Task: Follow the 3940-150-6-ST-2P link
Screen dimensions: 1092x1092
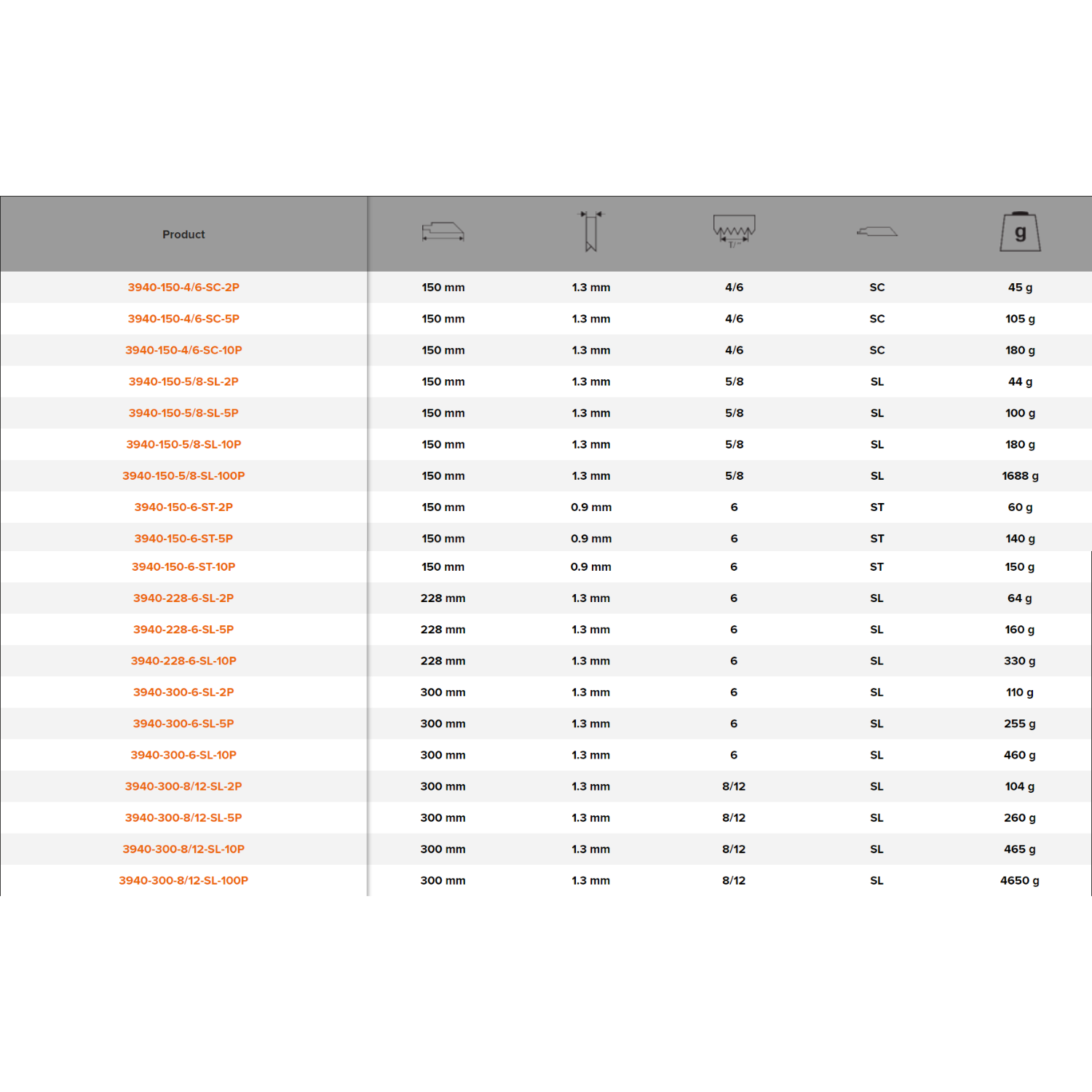Action: [183, 507]
